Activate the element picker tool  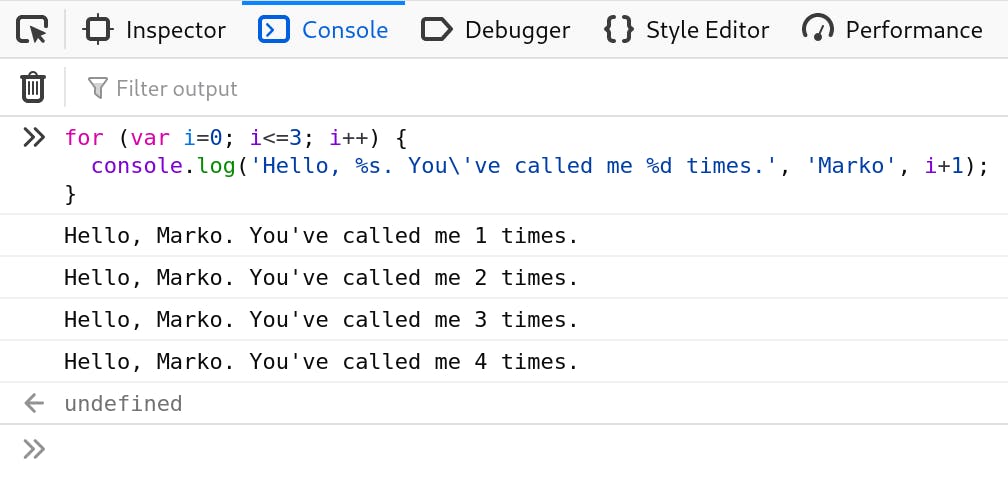click(33, 30)
